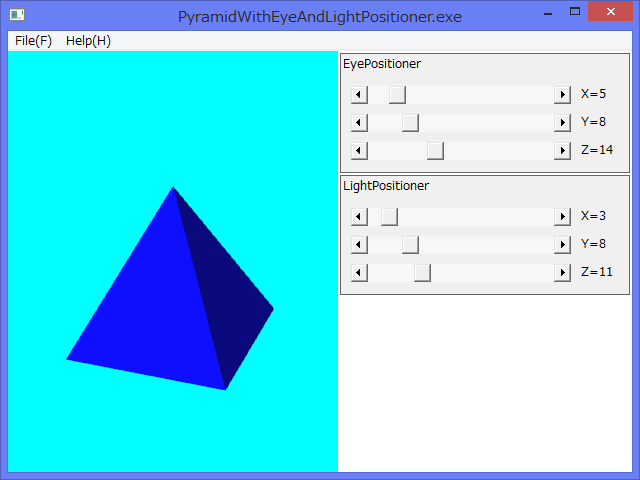Click the application icon in title bar

coord(17,15)
